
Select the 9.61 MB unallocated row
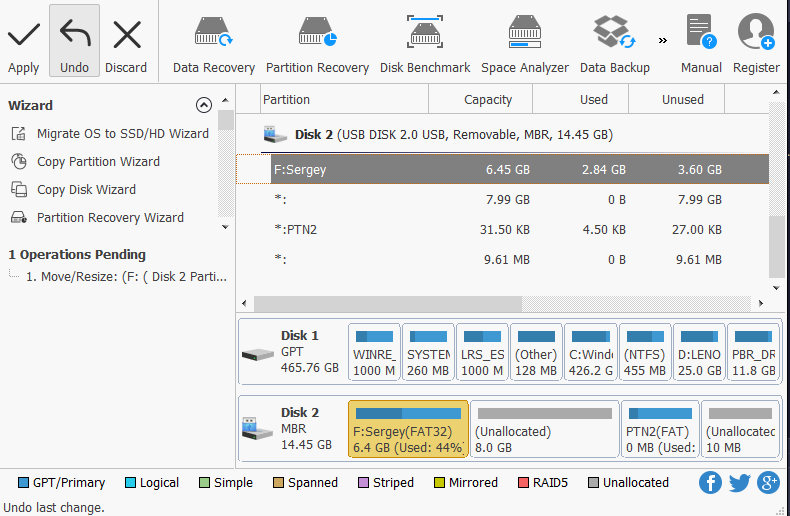(502, 260)
